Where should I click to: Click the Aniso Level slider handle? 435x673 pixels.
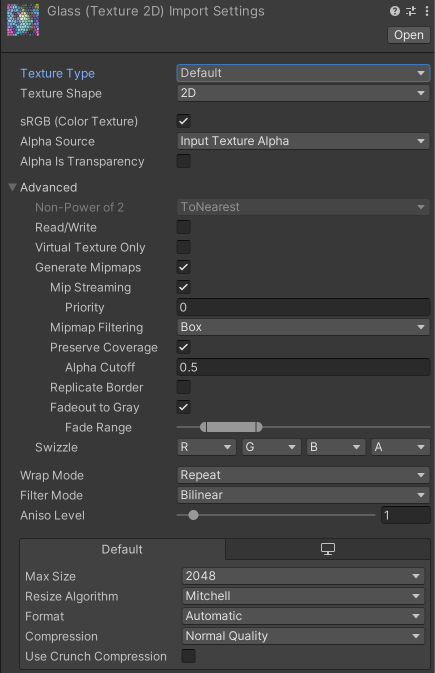(193, 515)
